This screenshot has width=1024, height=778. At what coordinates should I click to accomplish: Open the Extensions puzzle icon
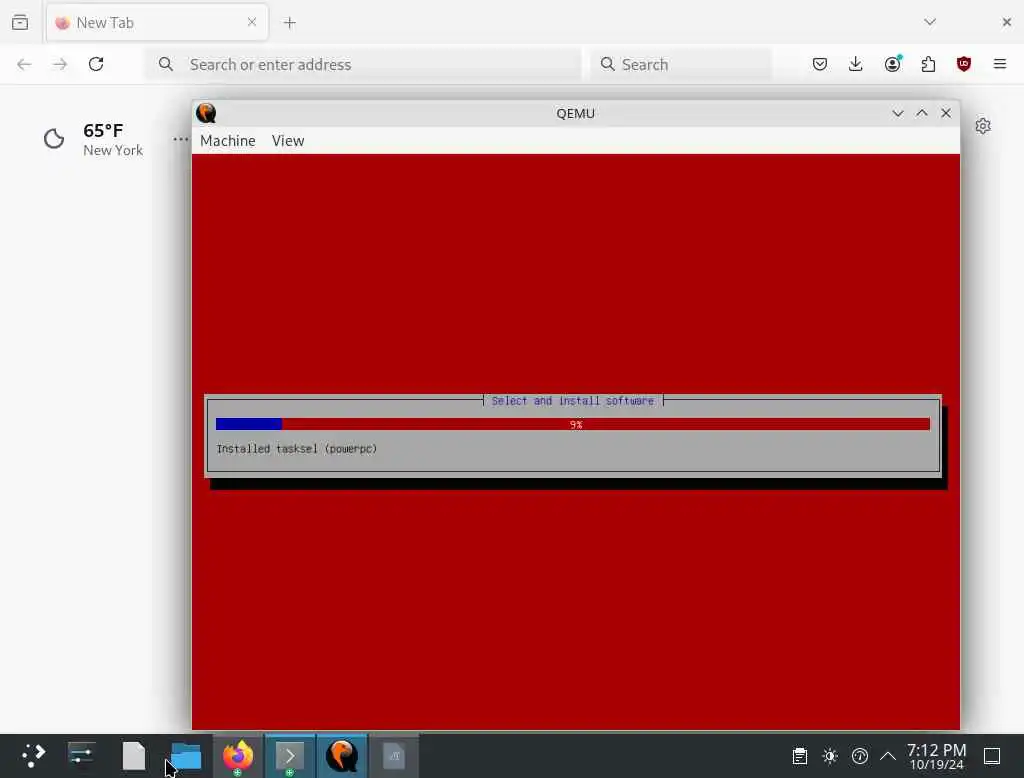[928, 64]
